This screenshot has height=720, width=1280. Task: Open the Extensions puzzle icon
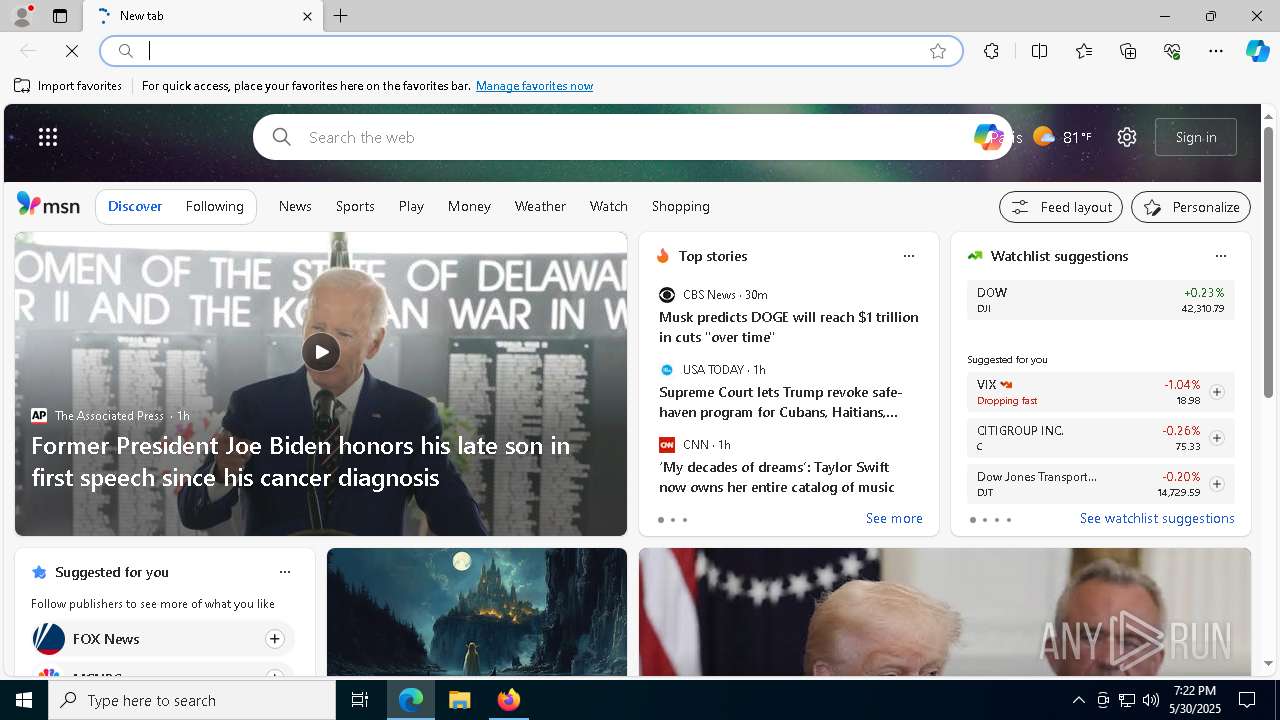pos(991,51)
